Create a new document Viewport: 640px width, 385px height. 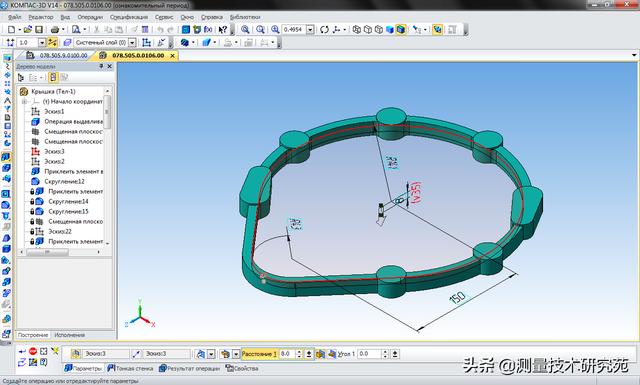coord(11,29)
